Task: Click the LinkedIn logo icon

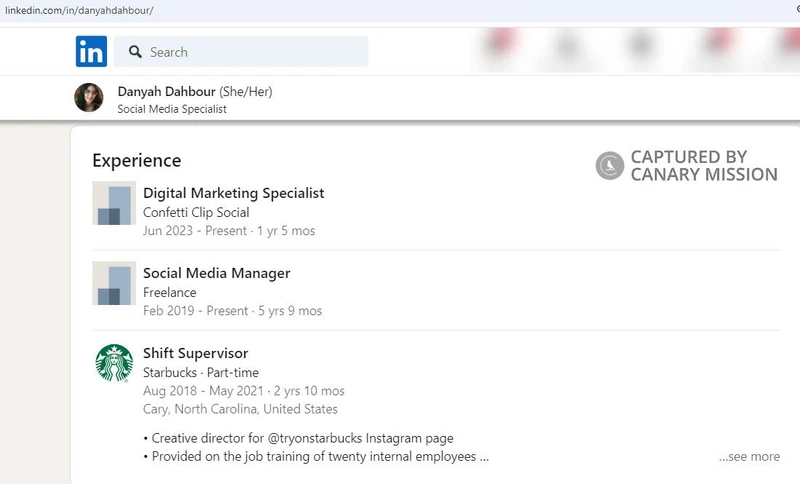Action: click(x=91, y=52)
